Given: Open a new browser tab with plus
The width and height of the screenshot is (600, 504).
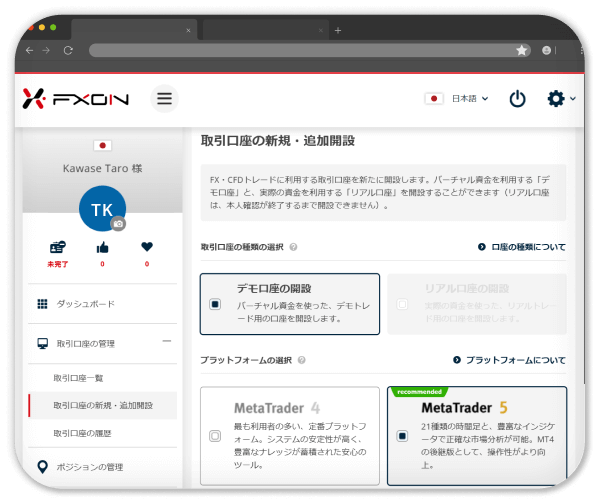Looking at the screenshot, I should pyautogui.click(x=338, y=30).
